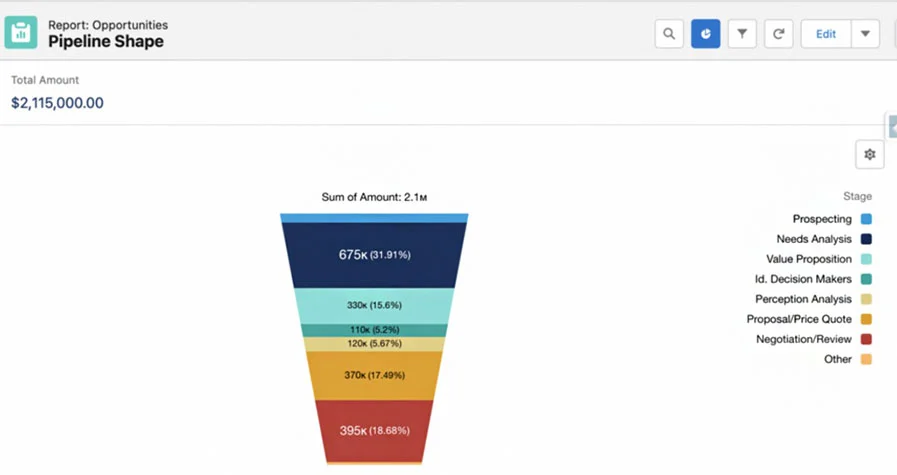The image size is (897, 475).
Task: Open chart settings gear icon
Action: [x=870, y=154]
